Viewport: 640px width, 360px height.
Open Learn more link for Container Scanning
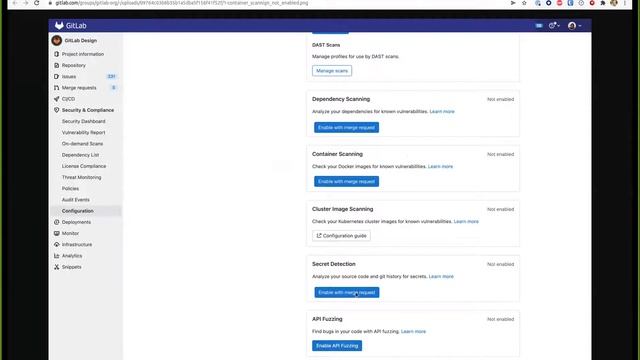coord(440,167)
